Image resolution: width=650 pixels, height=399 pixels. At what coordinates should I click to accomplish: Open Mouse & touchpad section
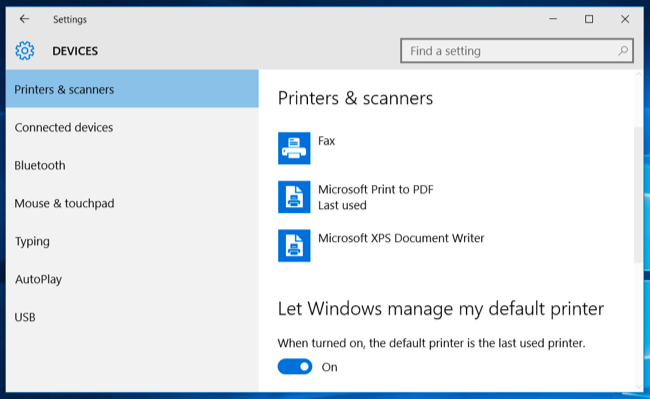coord(132,203)
